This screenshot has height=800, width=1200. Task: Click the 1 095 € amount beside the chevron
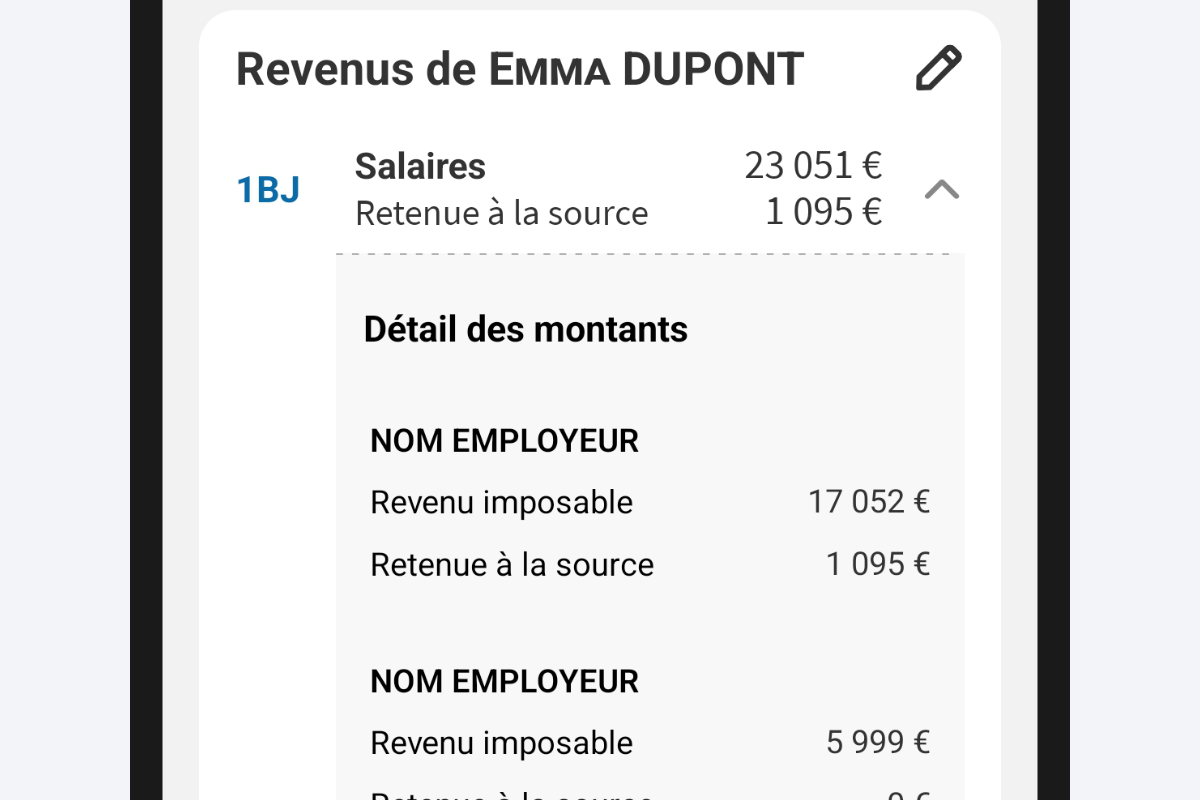[823, 212]
